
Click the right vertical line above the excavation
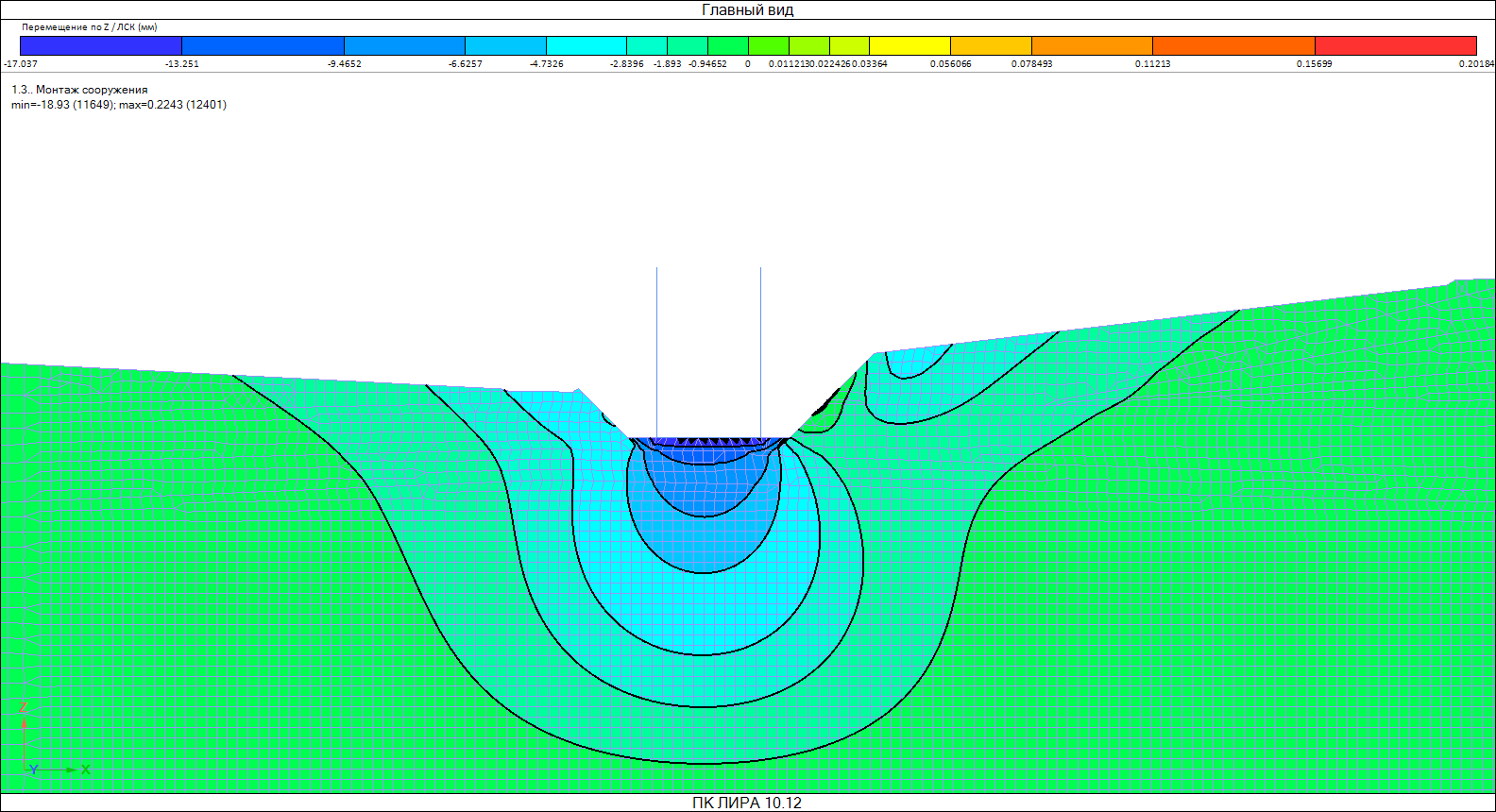(761, 349)
